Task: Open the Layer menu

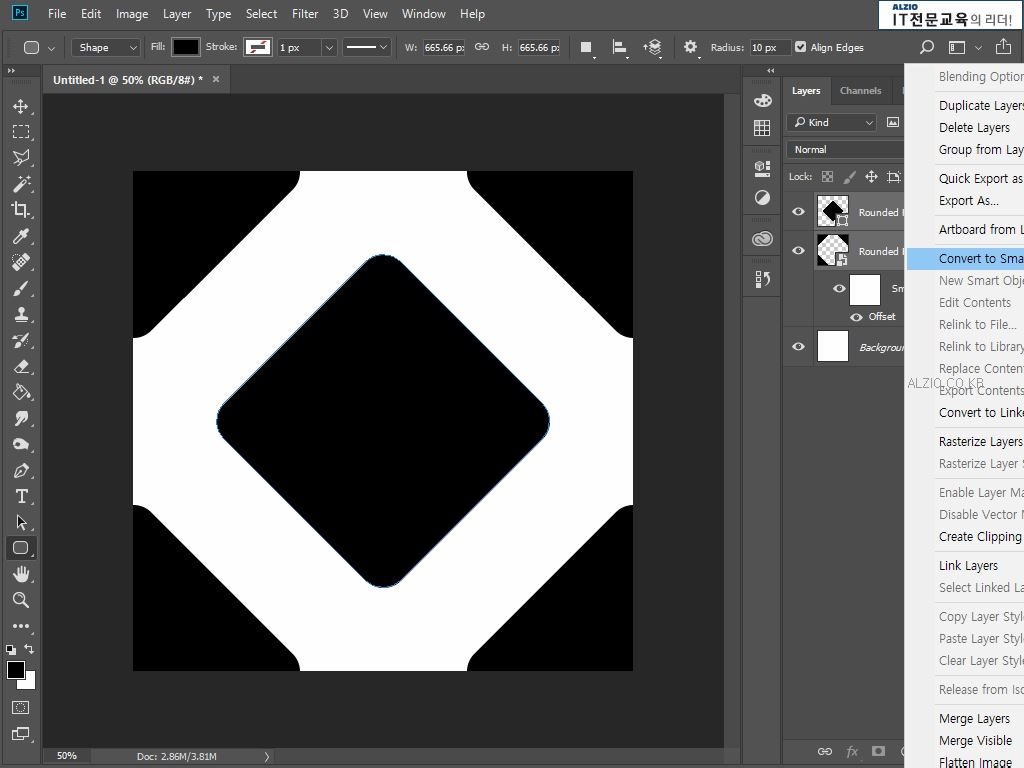Action: pyautogui.click(x=177, y=14)
